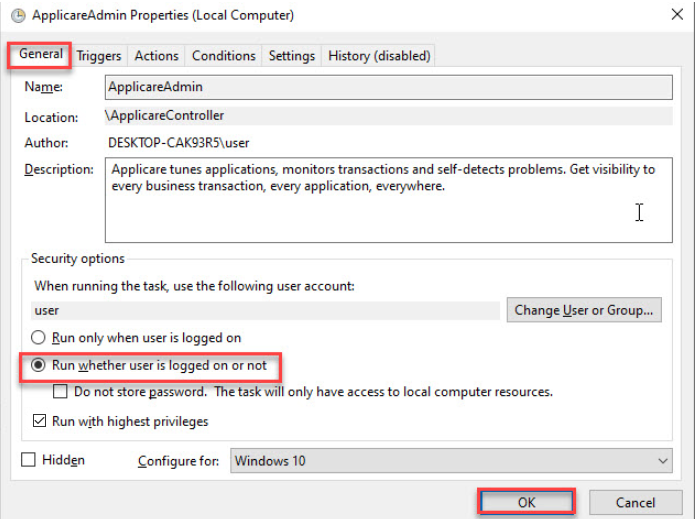Open the Triggers tab
Screen dimensions: 696x519
coord(99,56)
